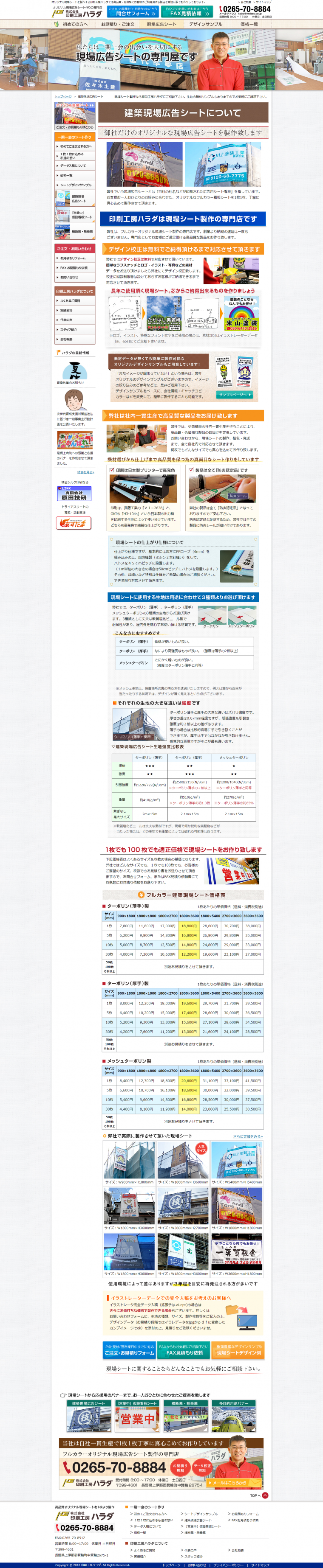Viewport: 323px width, 1568px height.
Task: Open the 会社概要 top link
Action: pos(246,2)
